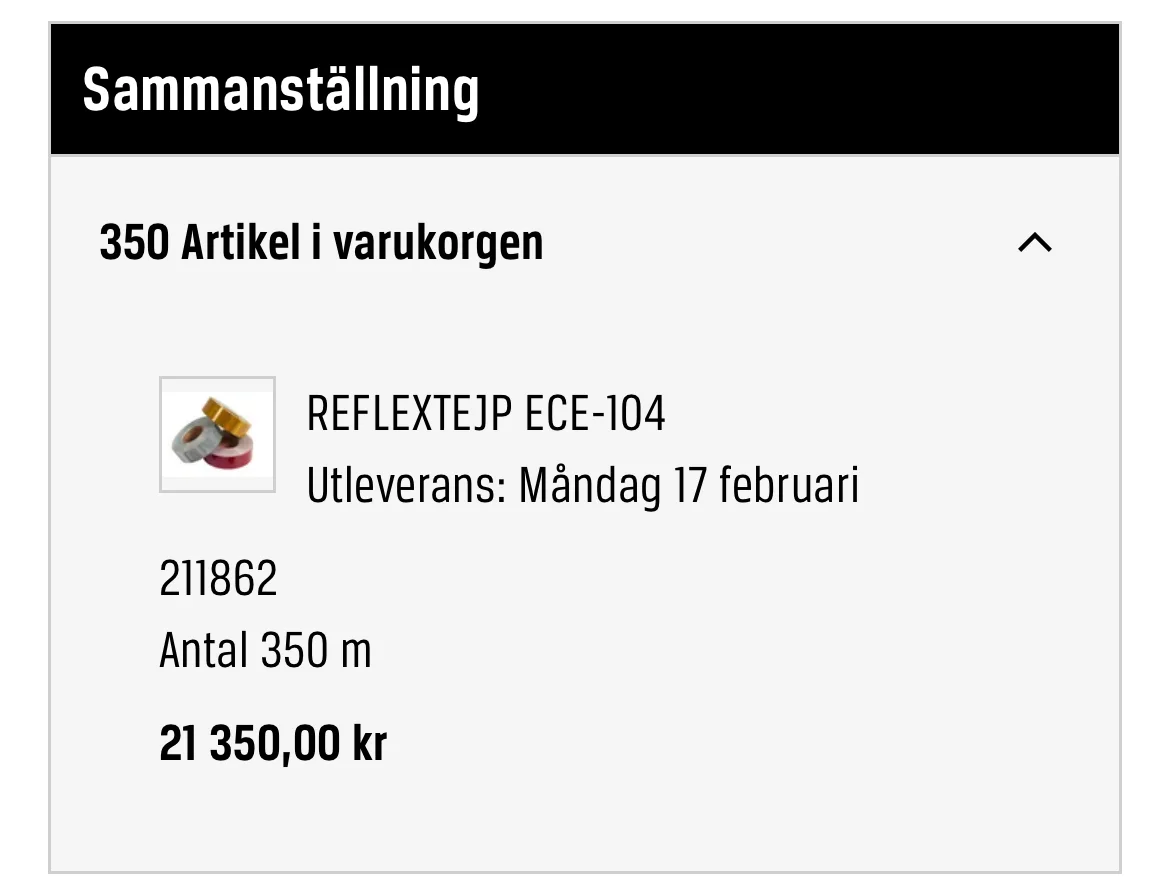Viewport: 1170px width, 893px height.
Task: Click the gold tape roll in thumbnail
Action: (x=227, y=415)
